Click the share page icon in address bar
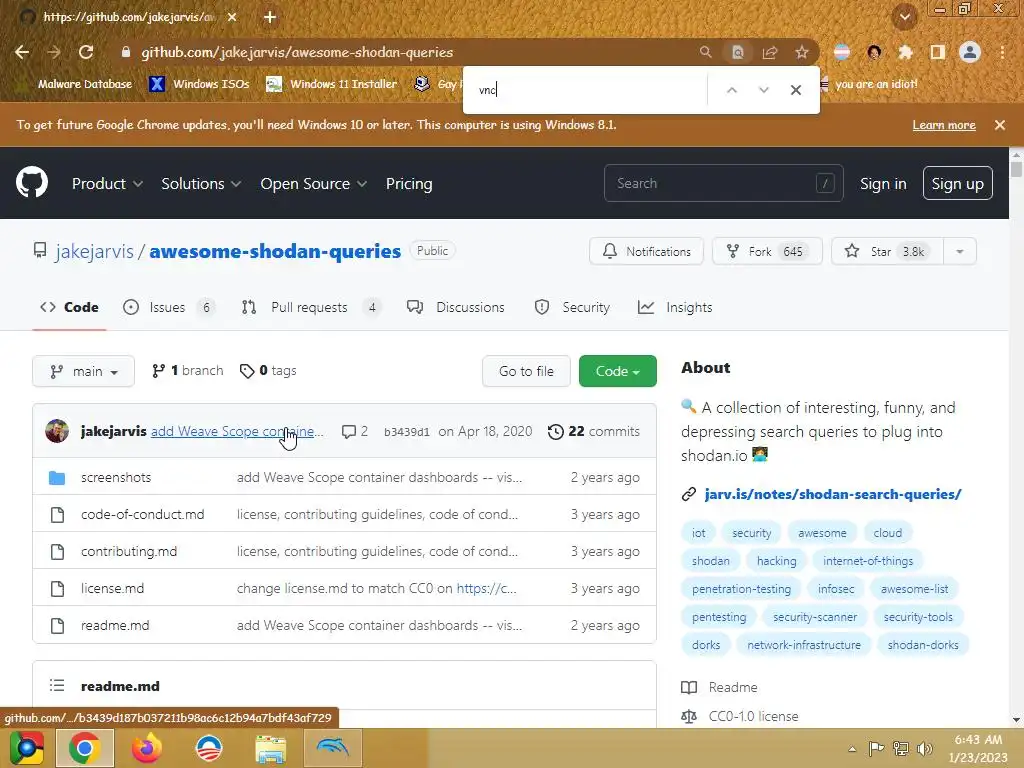 pos(769,52)
